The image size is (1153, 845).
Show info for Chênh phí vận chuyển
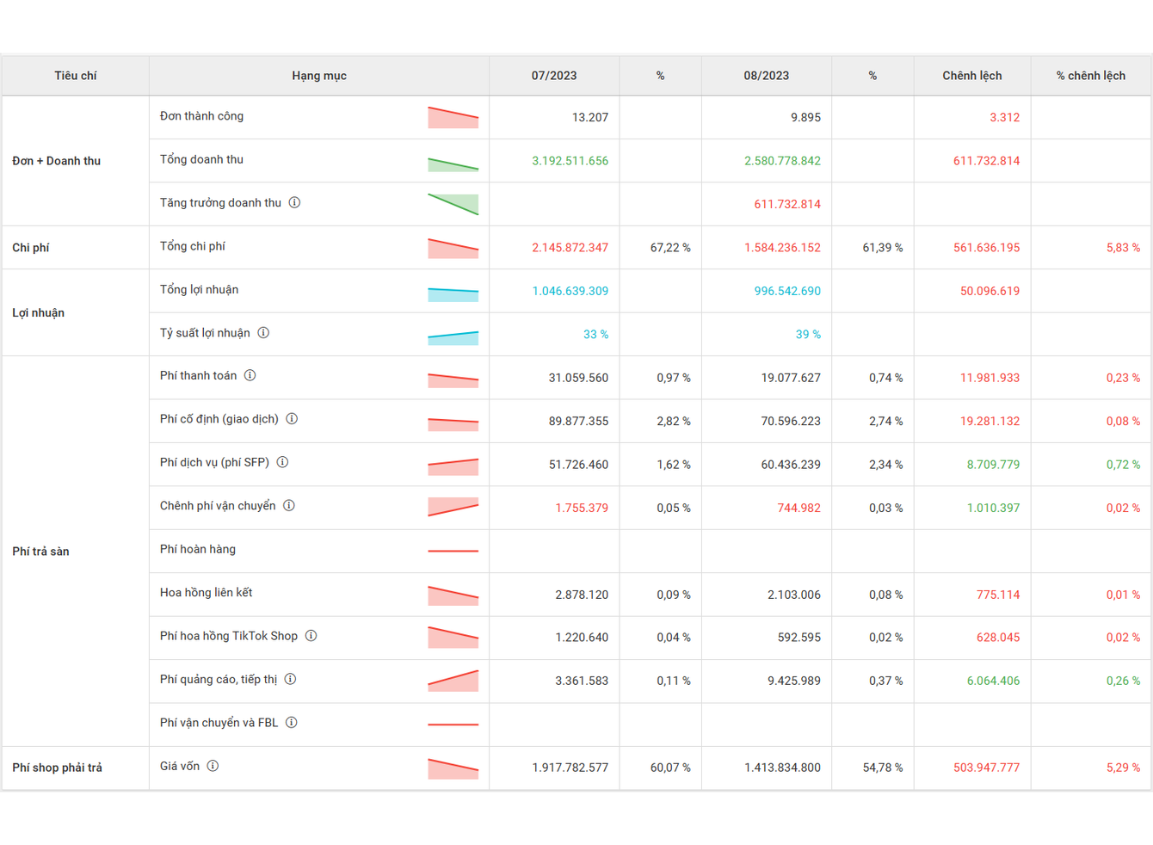coord(289,506)
